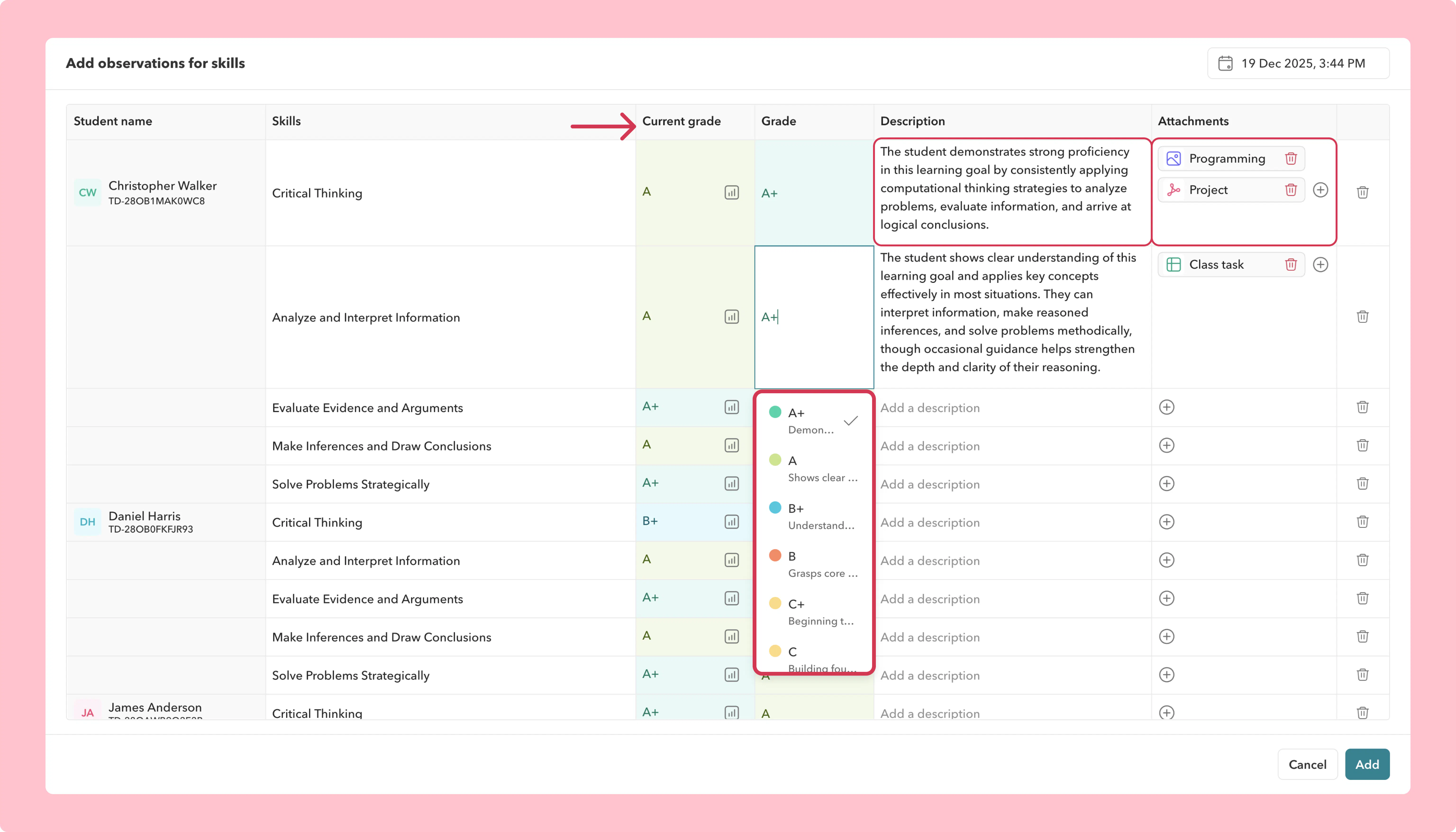The width and height of the screenshot is (1456, 832).
Task: Delete Christopher's Make Inferences and Draw Conclusions row
Action: click(x=1363, y=445)
